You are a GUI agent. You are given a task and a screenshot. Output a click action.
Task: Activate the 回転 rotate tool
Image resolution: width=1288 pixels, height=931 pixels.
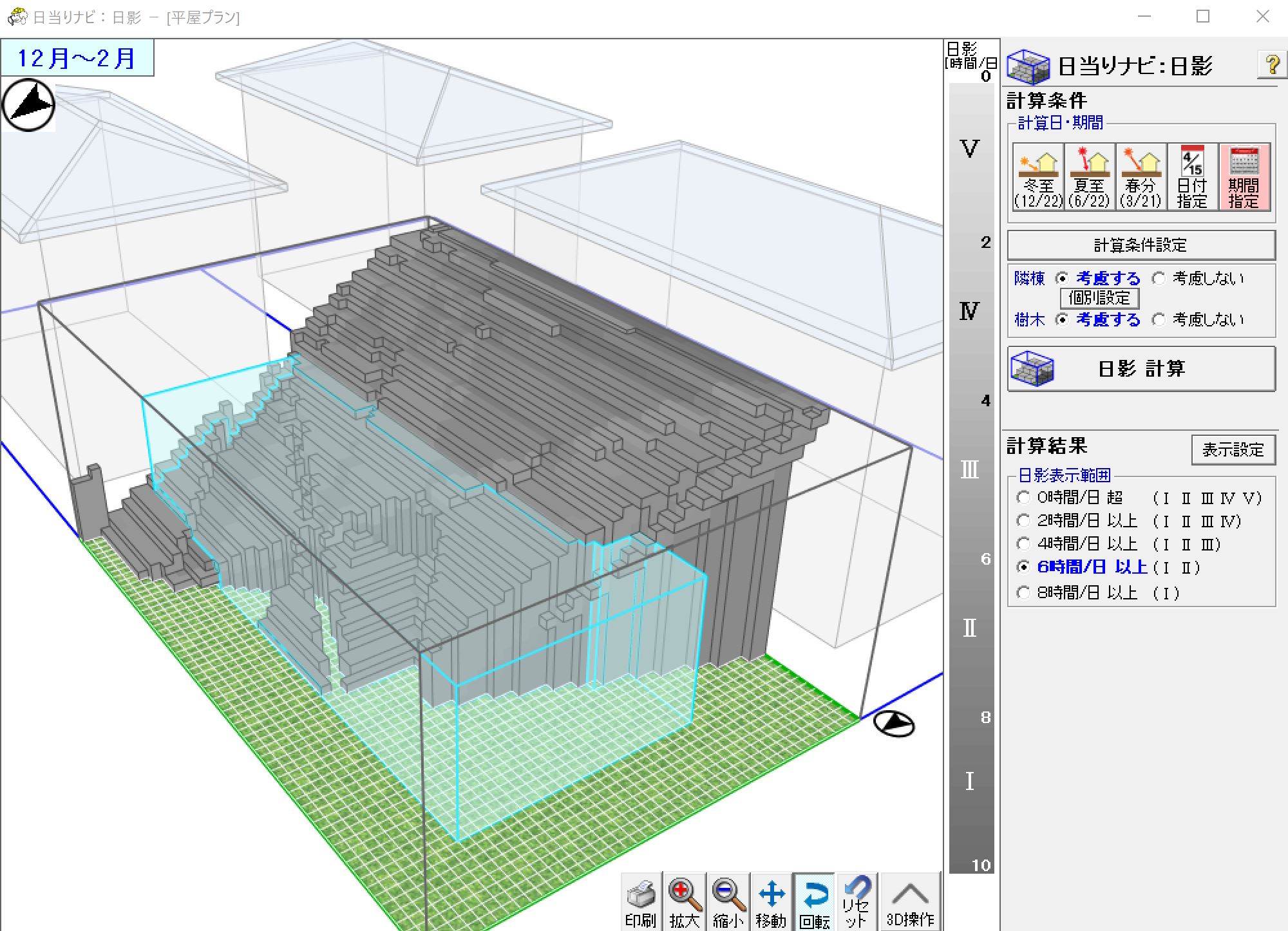pyautogui.click(x=815, y=901)
